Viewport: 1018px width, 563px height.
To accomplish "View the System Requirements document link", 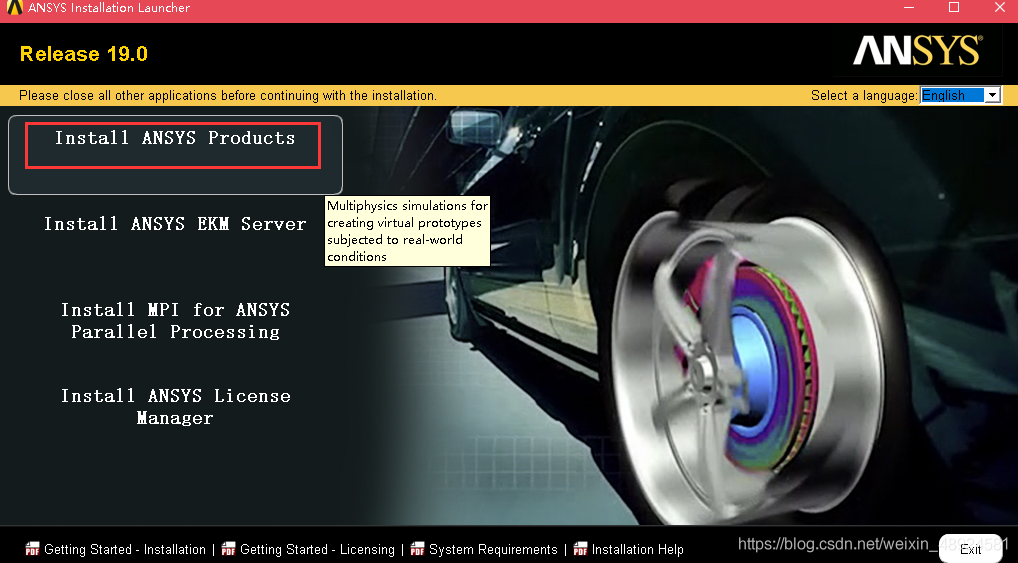I will [493, 549].
